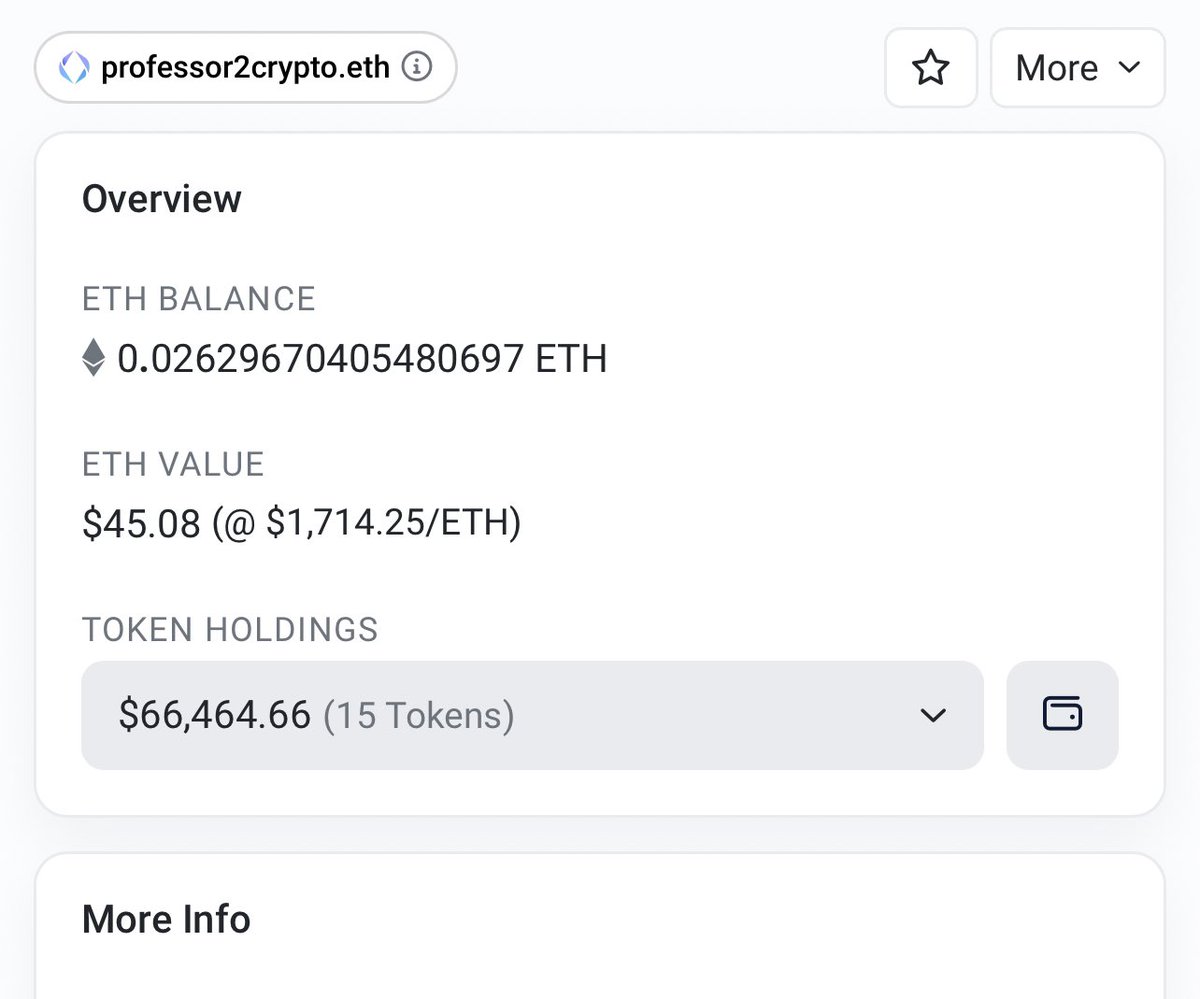Click the ETH VALUE label
Screen dimensions: 1200x999
tap(173, 464)
